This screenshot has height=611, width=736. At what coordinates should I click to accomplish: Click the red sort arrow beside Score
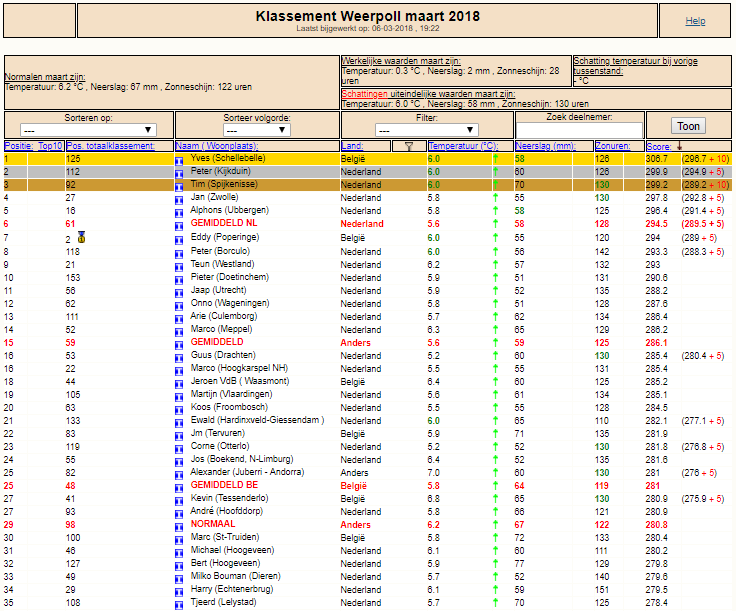click(679, 146)
